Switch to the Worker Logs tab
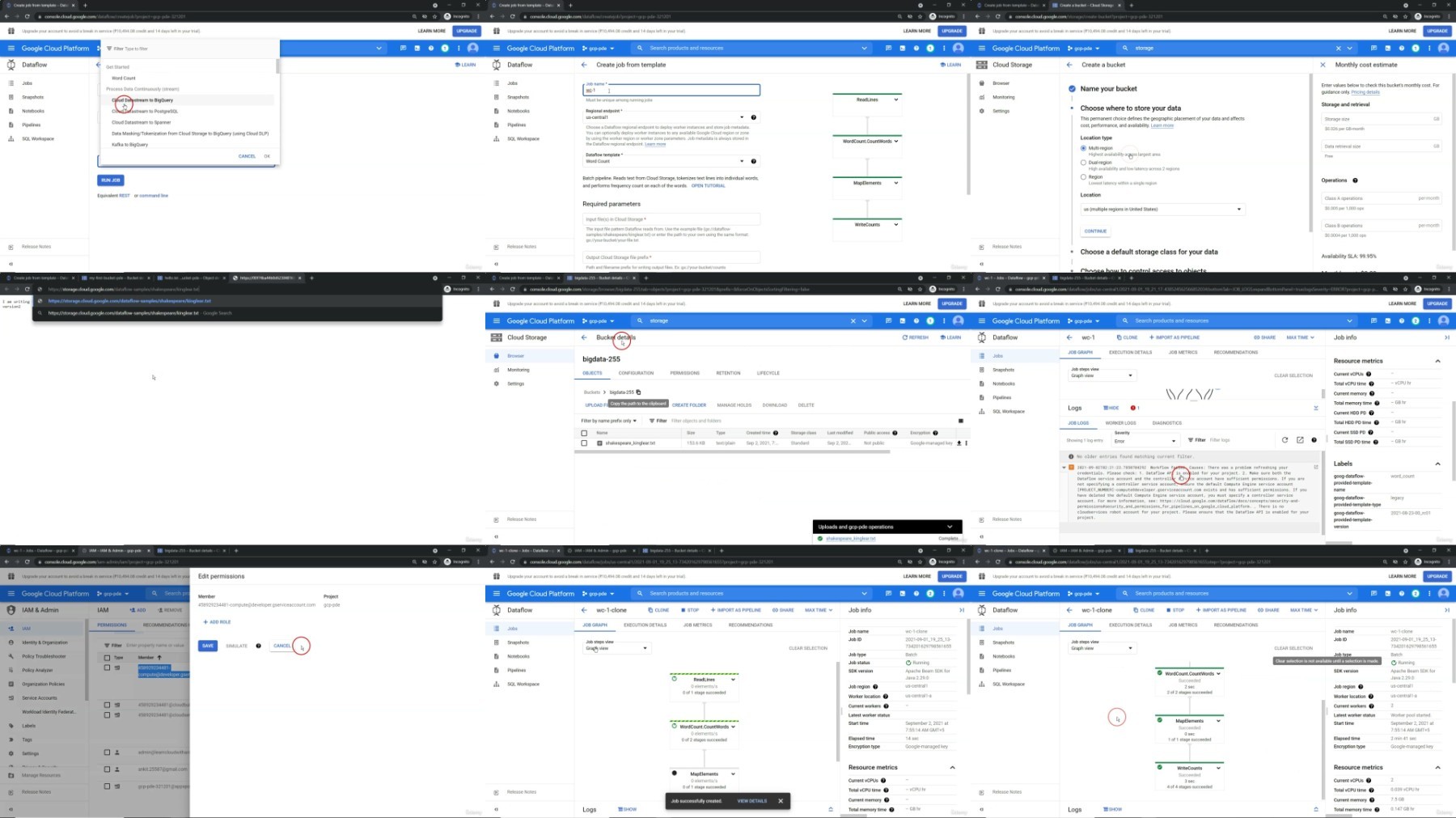This screenshot has width=1456, height=818. tap(1120, 423)
